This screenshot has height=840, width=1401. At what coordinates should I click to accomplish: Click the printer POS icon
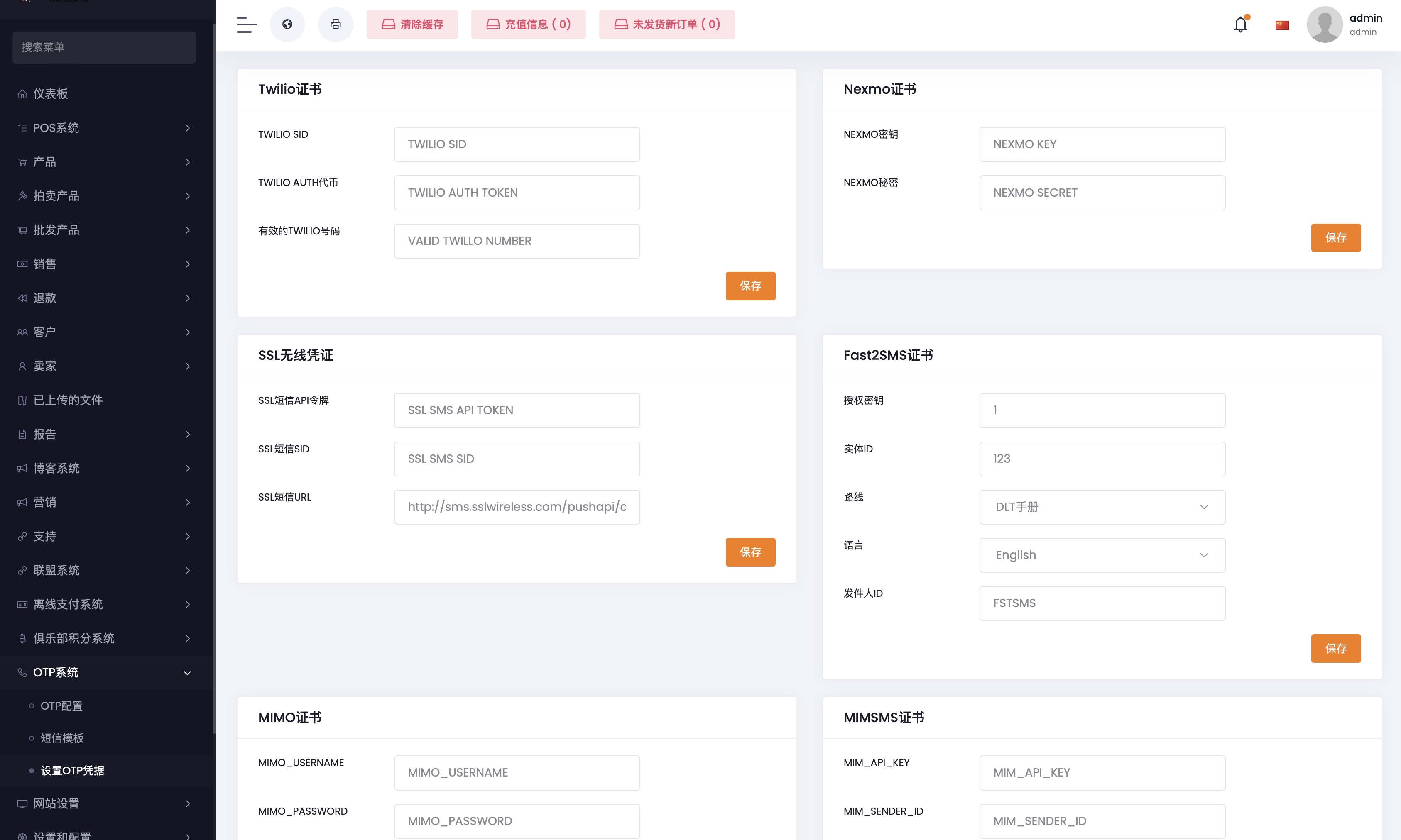[x=335, y=24]
